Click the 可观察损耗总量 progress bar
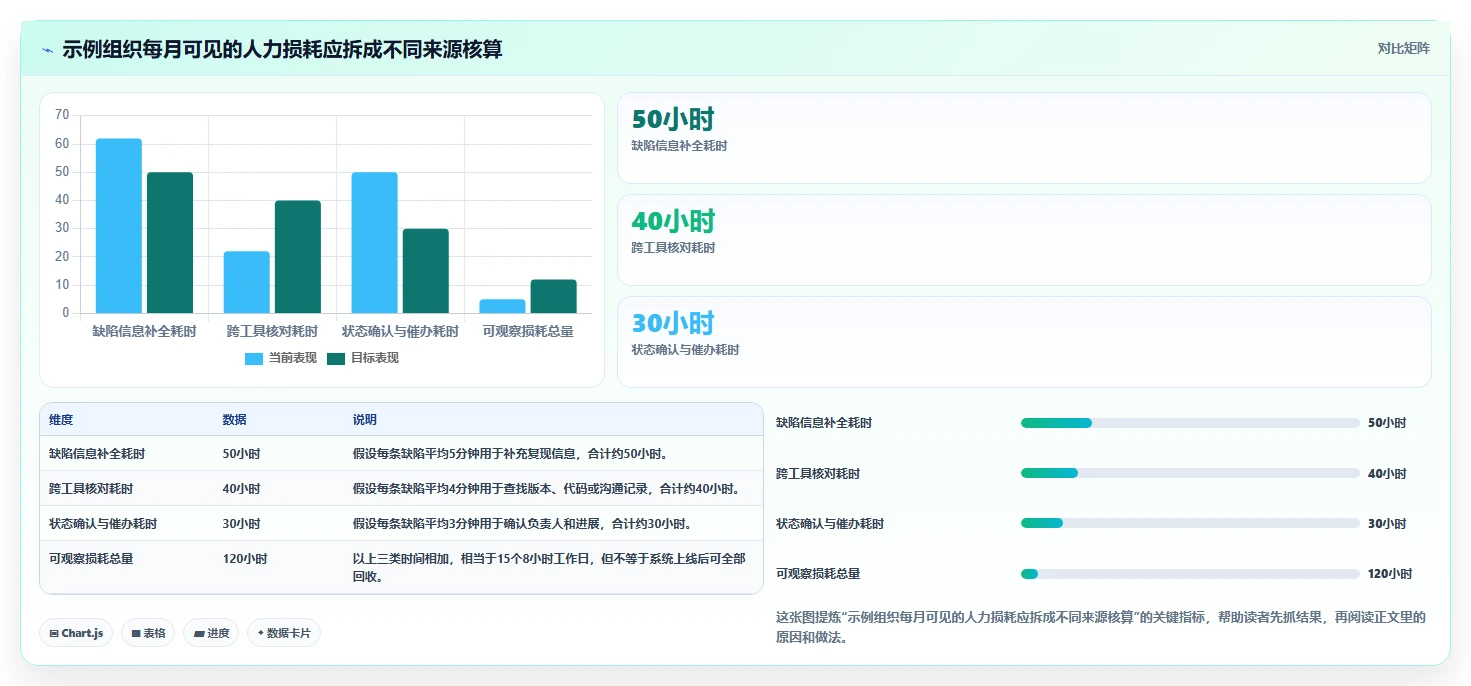This screenshot has width=1471, height=686. (1190, 574)
